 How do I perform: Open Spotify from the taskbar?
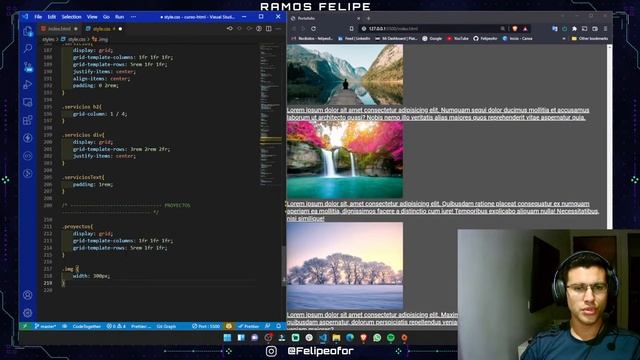pos(391,338)
